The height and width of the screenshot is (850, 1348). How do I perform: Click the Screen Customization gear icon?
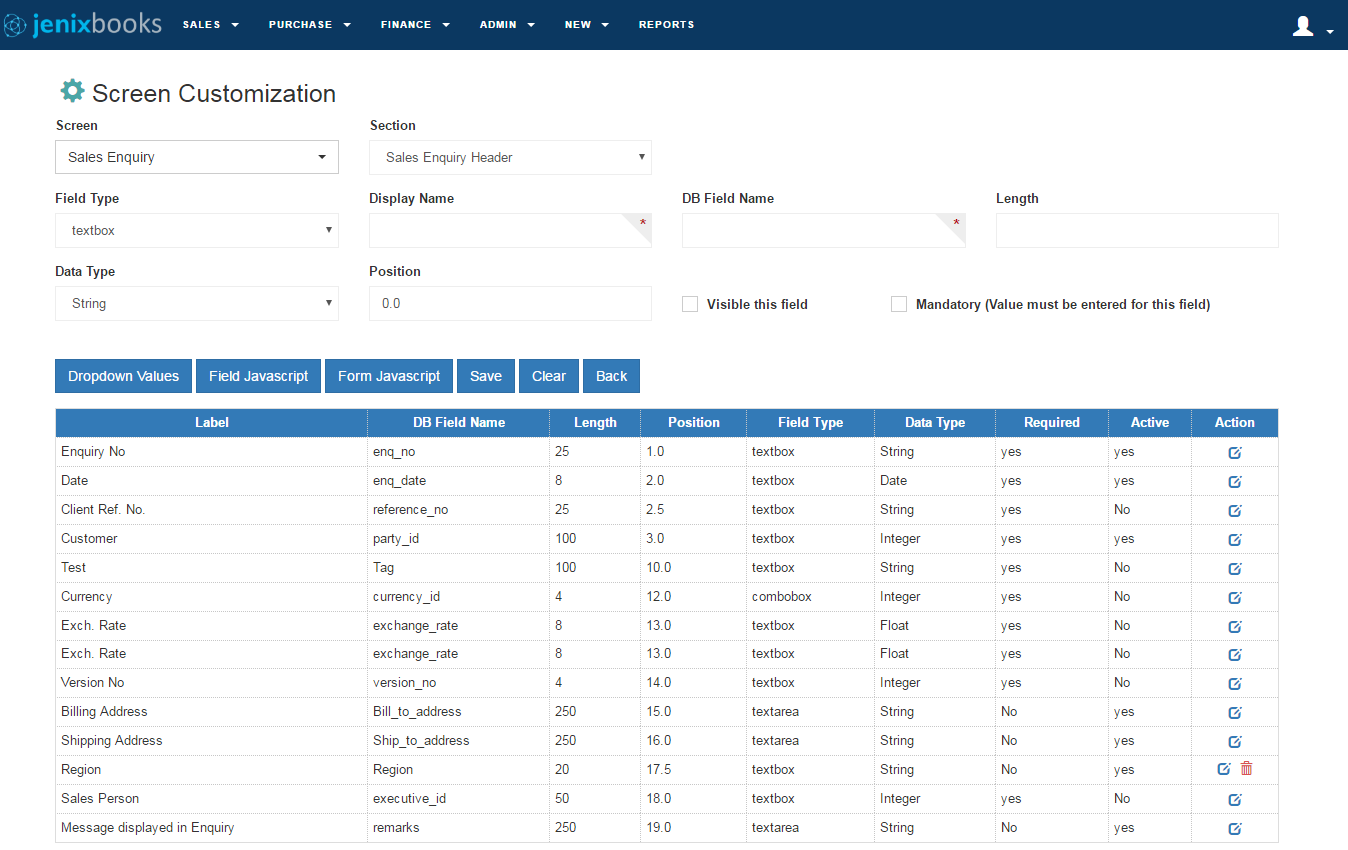(x=72, y=91)
